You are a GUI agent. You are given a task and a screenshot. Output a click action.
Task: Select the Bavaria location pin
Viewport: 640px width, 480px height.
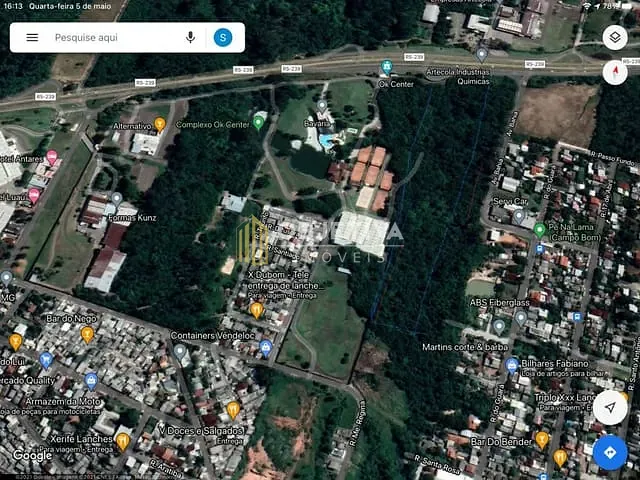point(322,107)
